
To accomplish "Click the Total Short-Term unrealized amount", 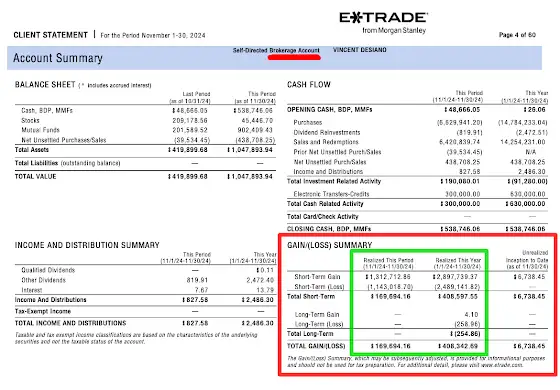I will (x=529, y=296).
